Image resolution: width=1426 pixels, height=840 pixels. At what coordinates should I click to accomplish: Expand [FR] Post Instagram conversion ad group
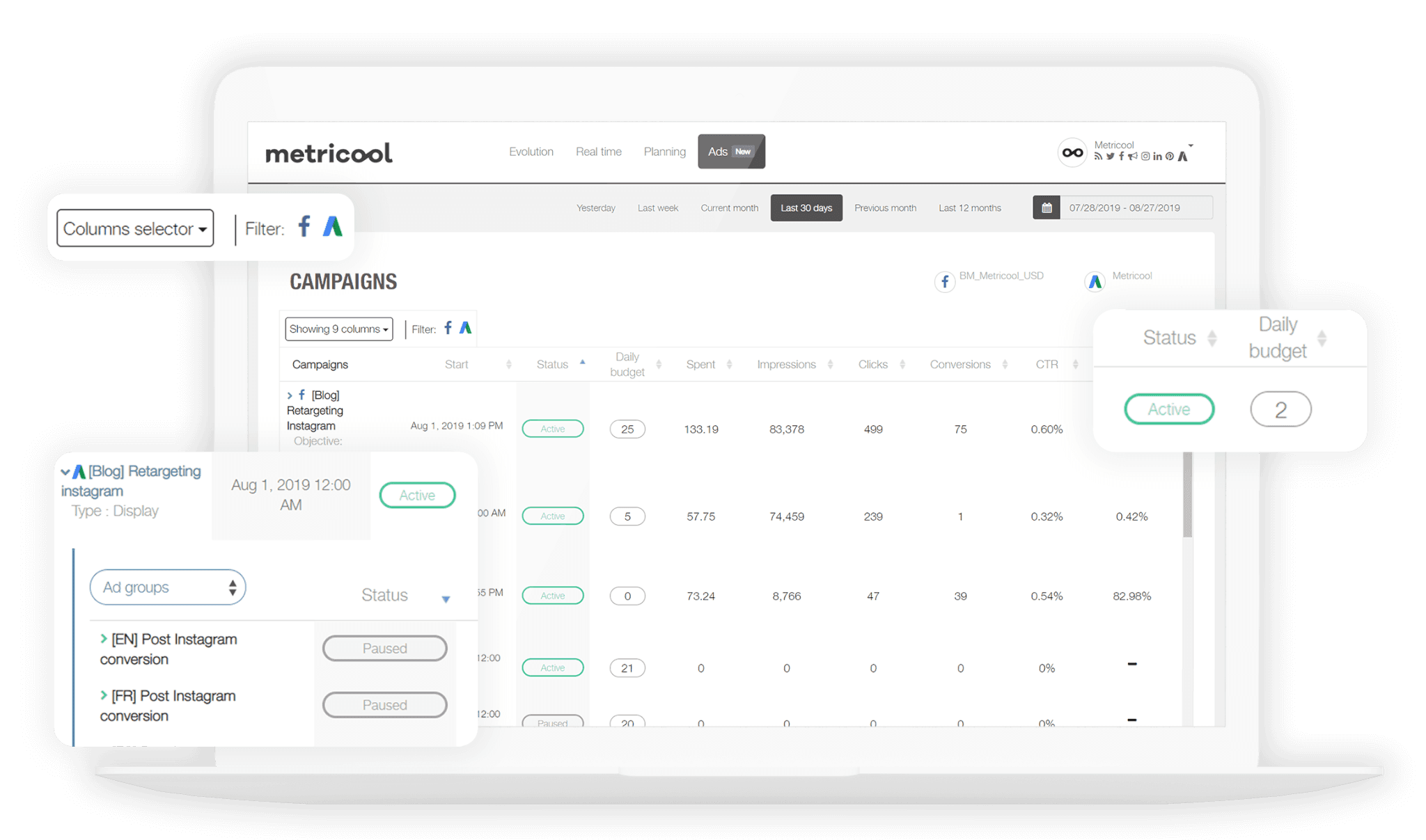104,695
